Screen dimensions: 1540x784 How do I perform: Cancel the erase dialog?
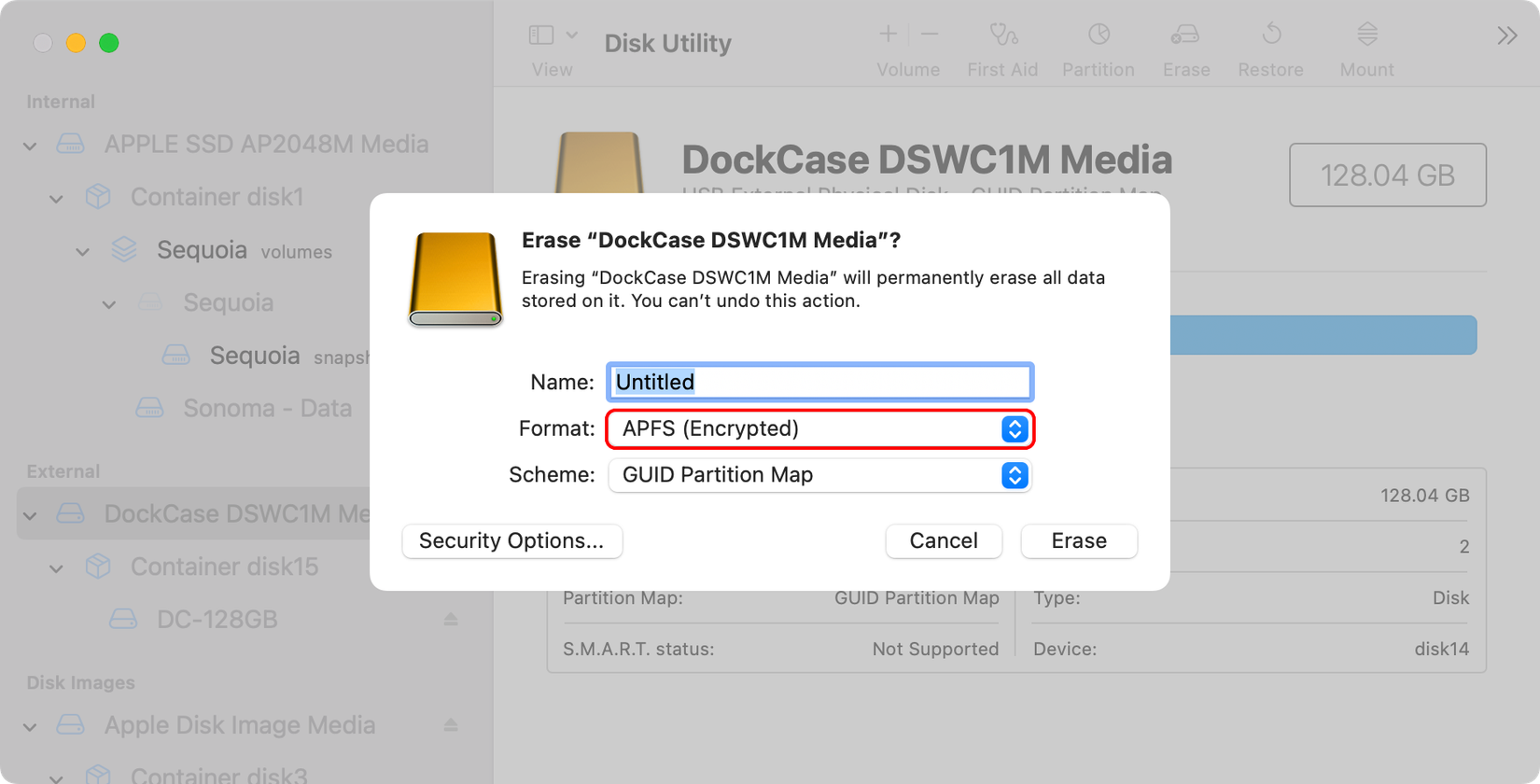(x=944, y=541)
